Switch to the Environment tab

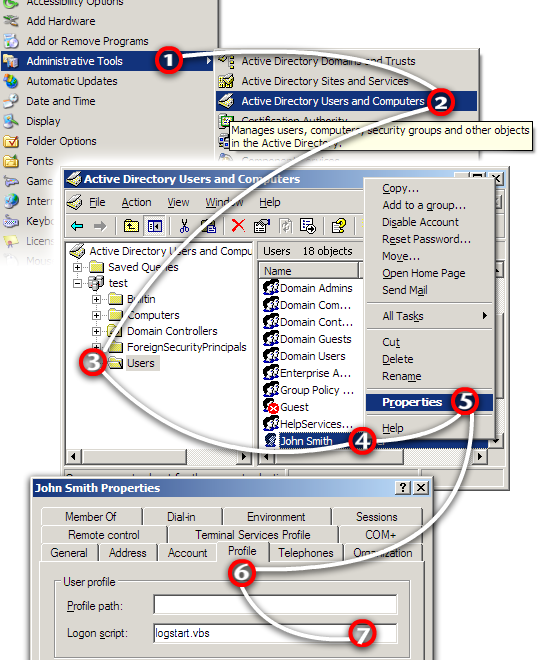pyautogui.click(x=276, y=516)
